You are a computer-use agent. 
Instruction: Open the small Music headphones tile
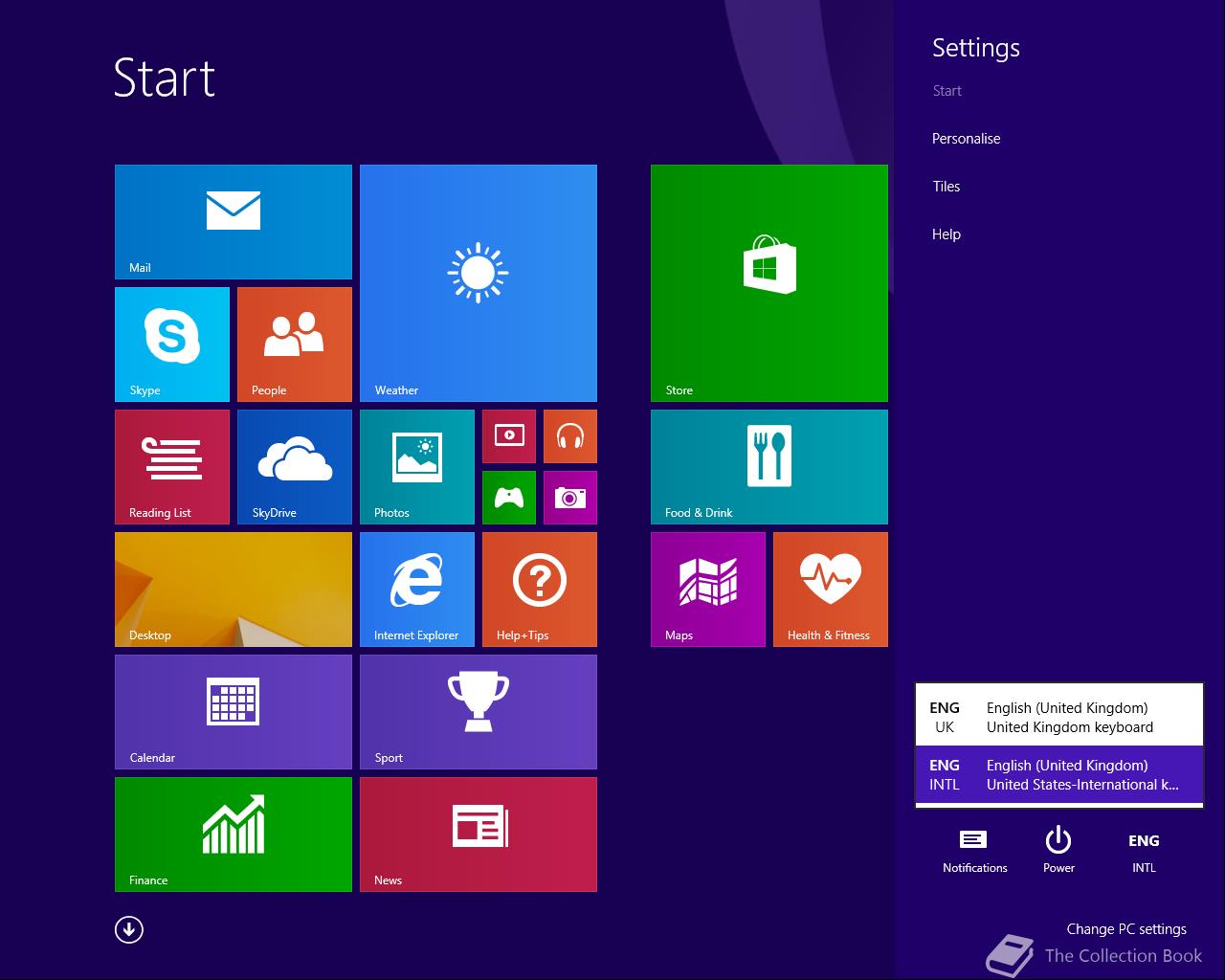click(570, 436)
